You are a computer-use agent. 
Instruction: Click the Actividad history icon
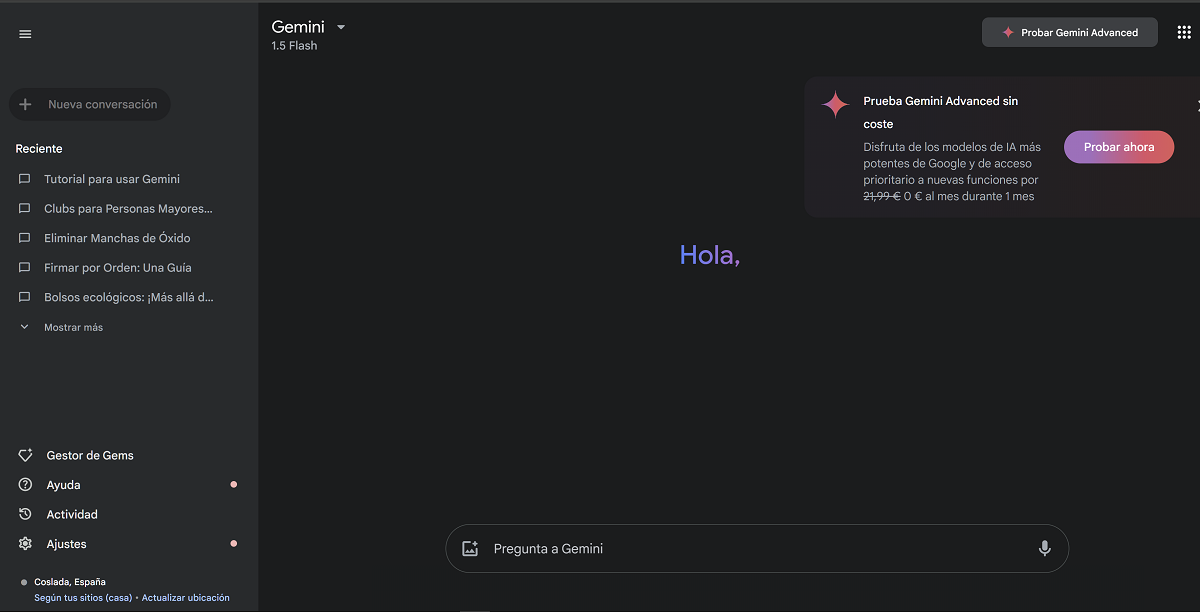pos(26,514)
